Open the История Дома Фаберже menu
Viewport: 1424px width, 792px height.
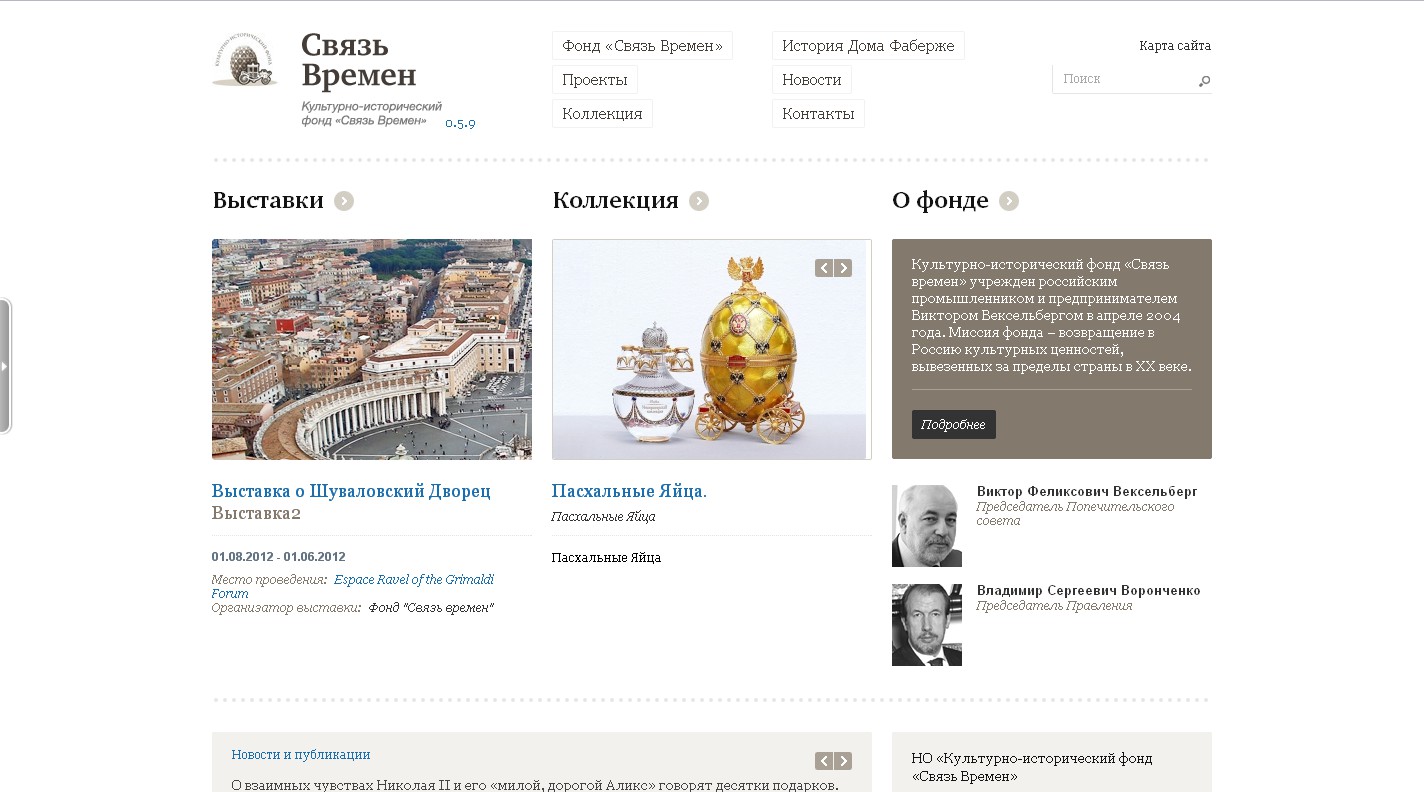(868, 46)
